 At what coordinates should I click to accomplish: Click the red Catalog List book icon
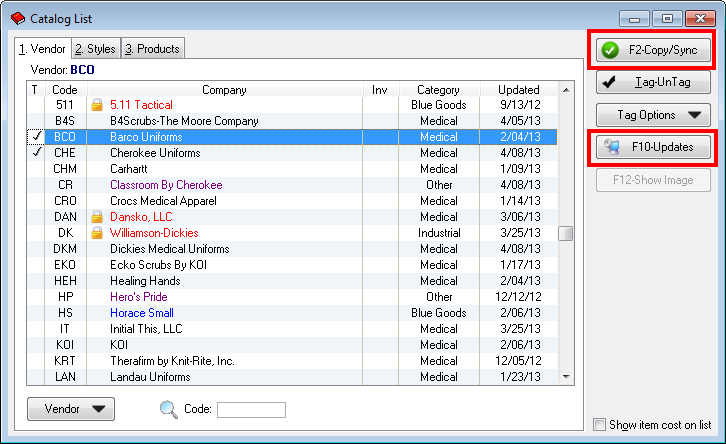point(18,19)
